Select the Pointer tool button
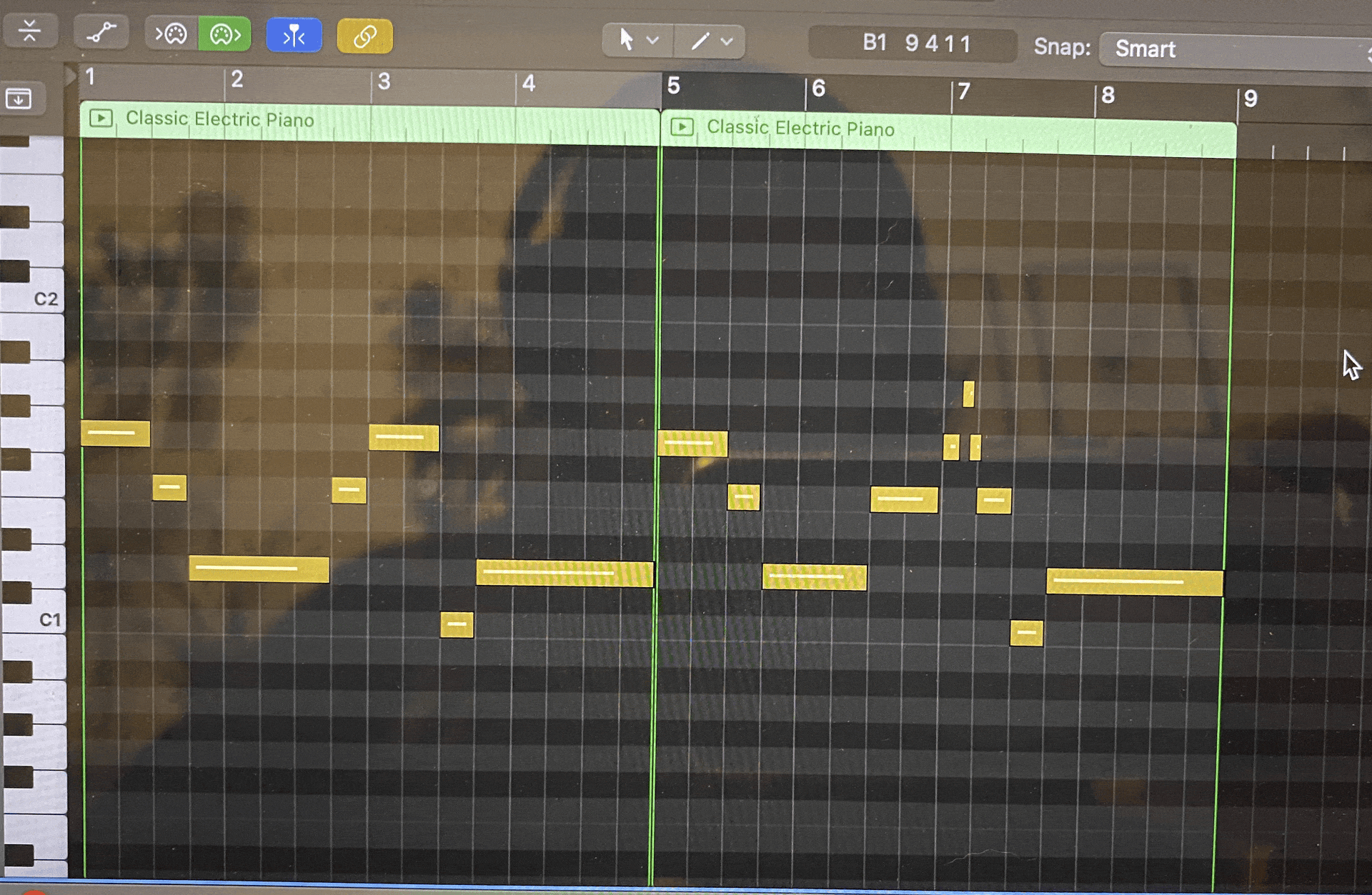This screenshot has height=895, width=1372. pyautogui.click(x=626, y=40)
